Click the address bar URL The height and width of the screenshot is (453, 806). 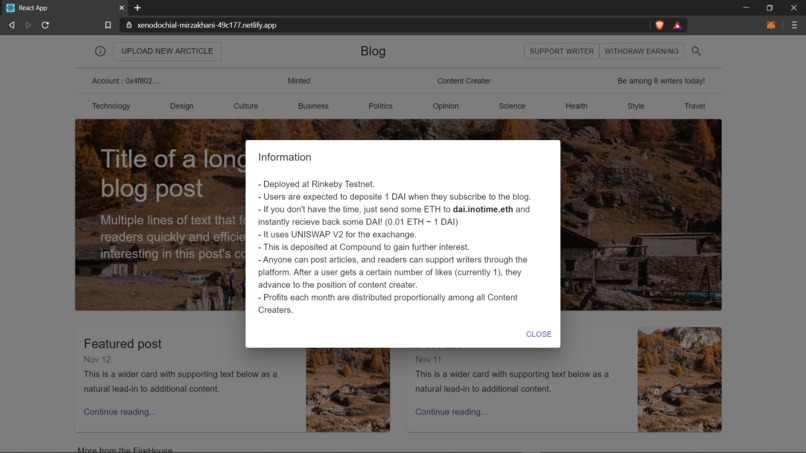(x=207, y=25)
